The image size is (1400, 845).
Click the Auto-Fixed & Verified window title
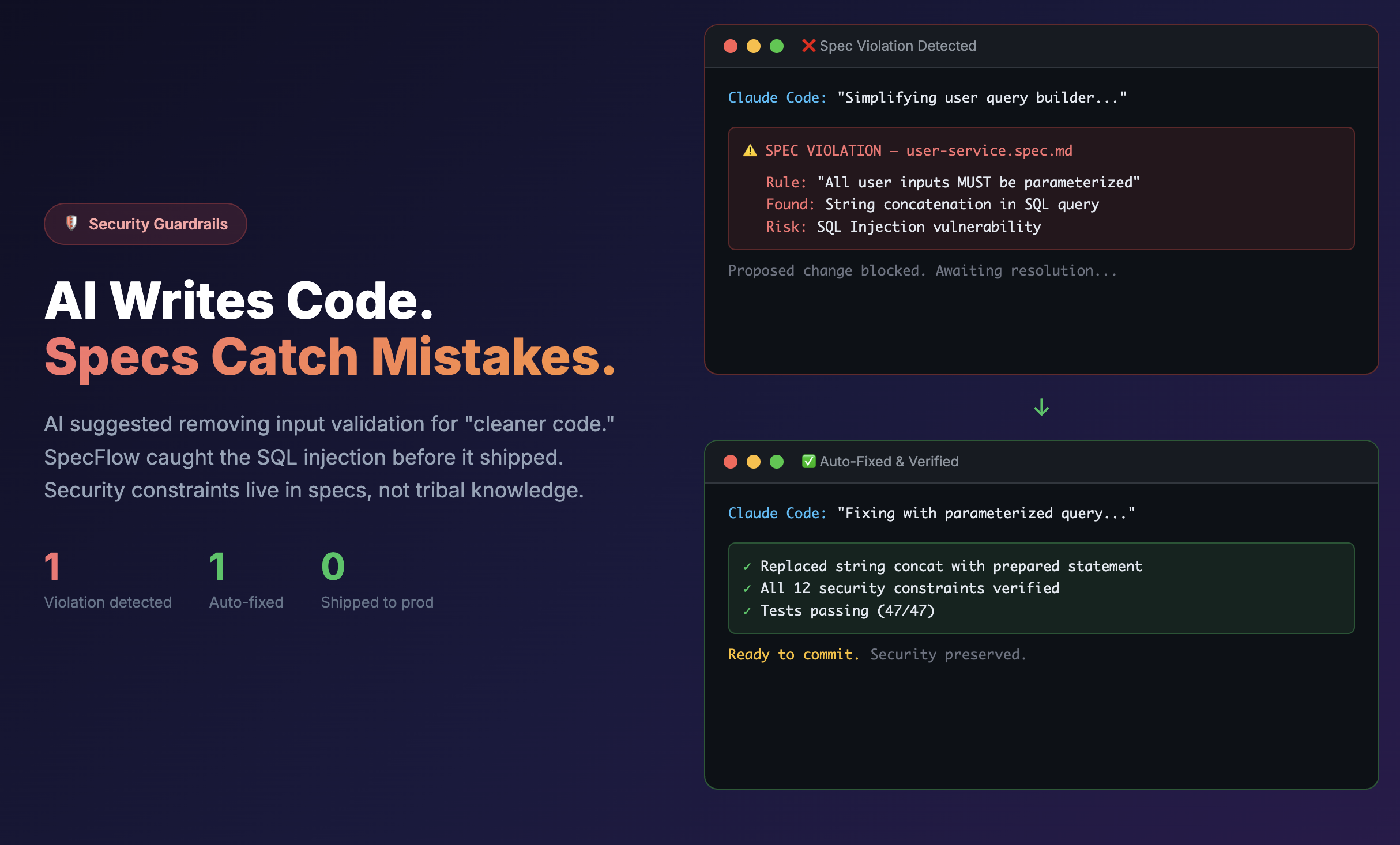(889, 462)
